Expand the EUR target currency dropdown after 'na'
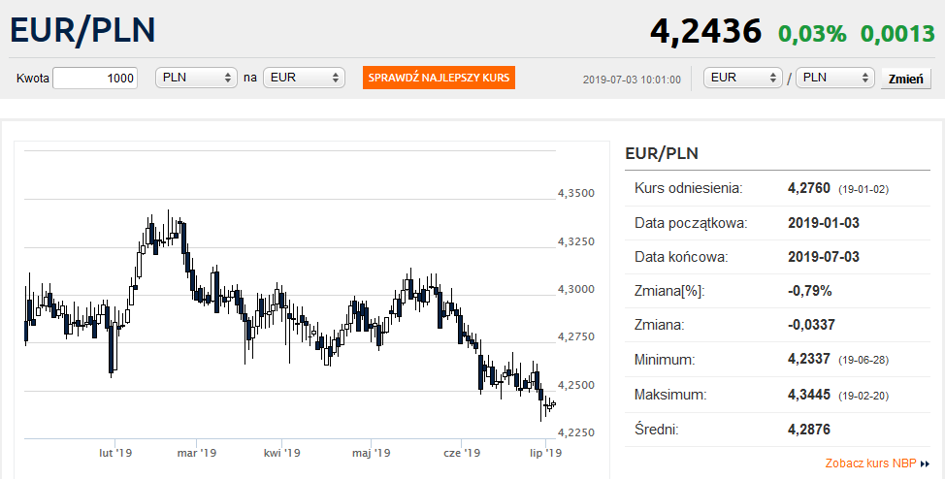Viewport: 945px width, 479px height. 304,78
